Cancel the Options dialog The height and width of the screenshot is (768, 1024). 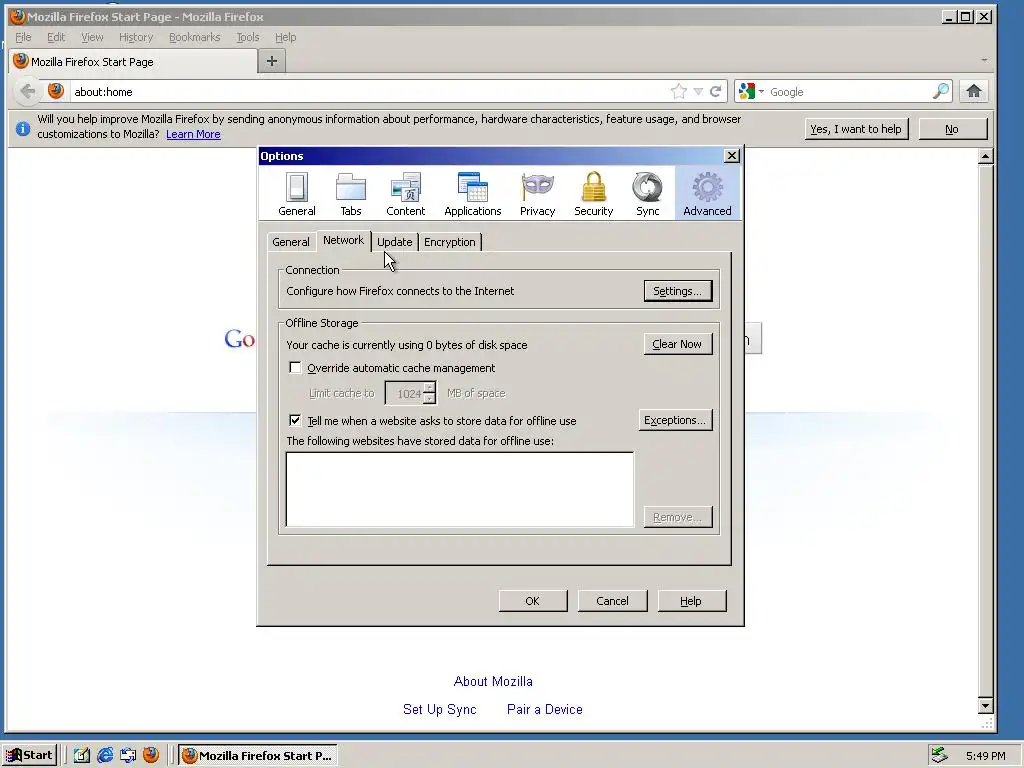(613, 601)
